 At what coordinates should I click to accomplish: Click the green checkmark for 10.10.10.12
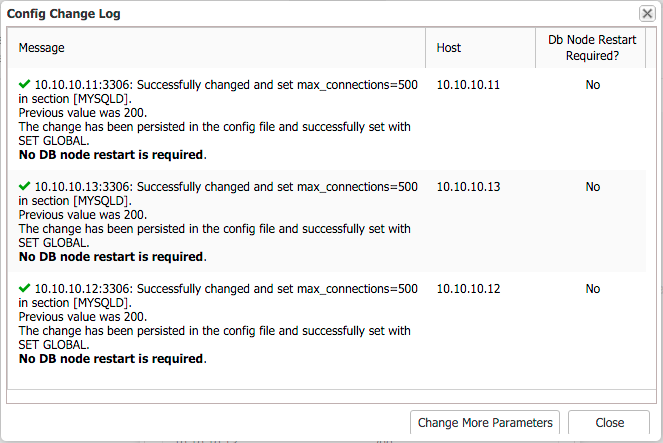click(24, 287)
